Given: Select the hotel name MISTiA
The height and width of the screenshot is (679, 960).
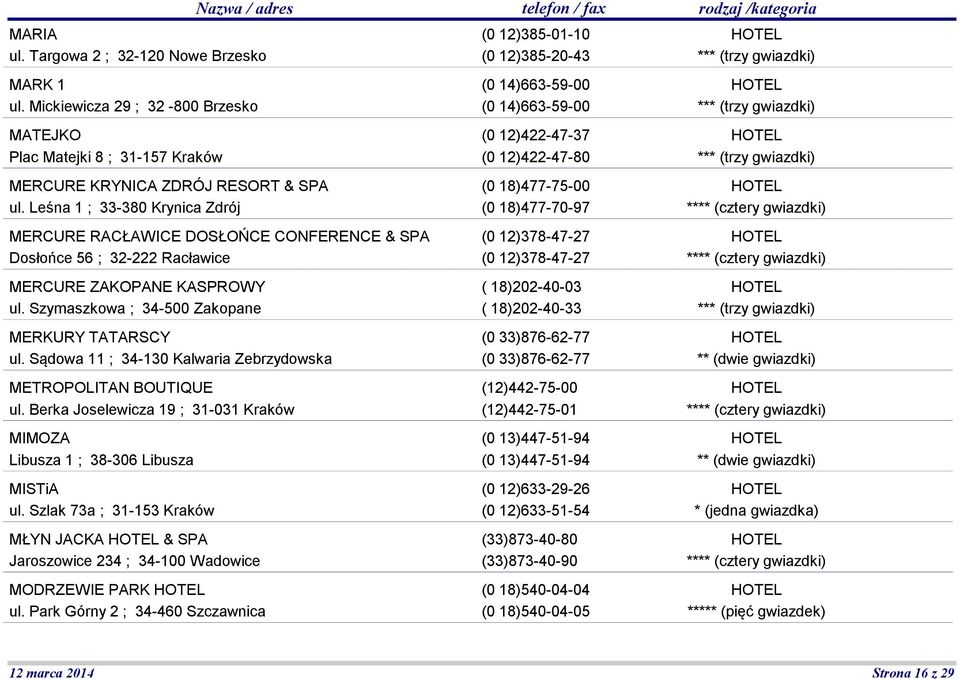Looking at the screenshot, I should pyautogui.click(x=34, y=489).
